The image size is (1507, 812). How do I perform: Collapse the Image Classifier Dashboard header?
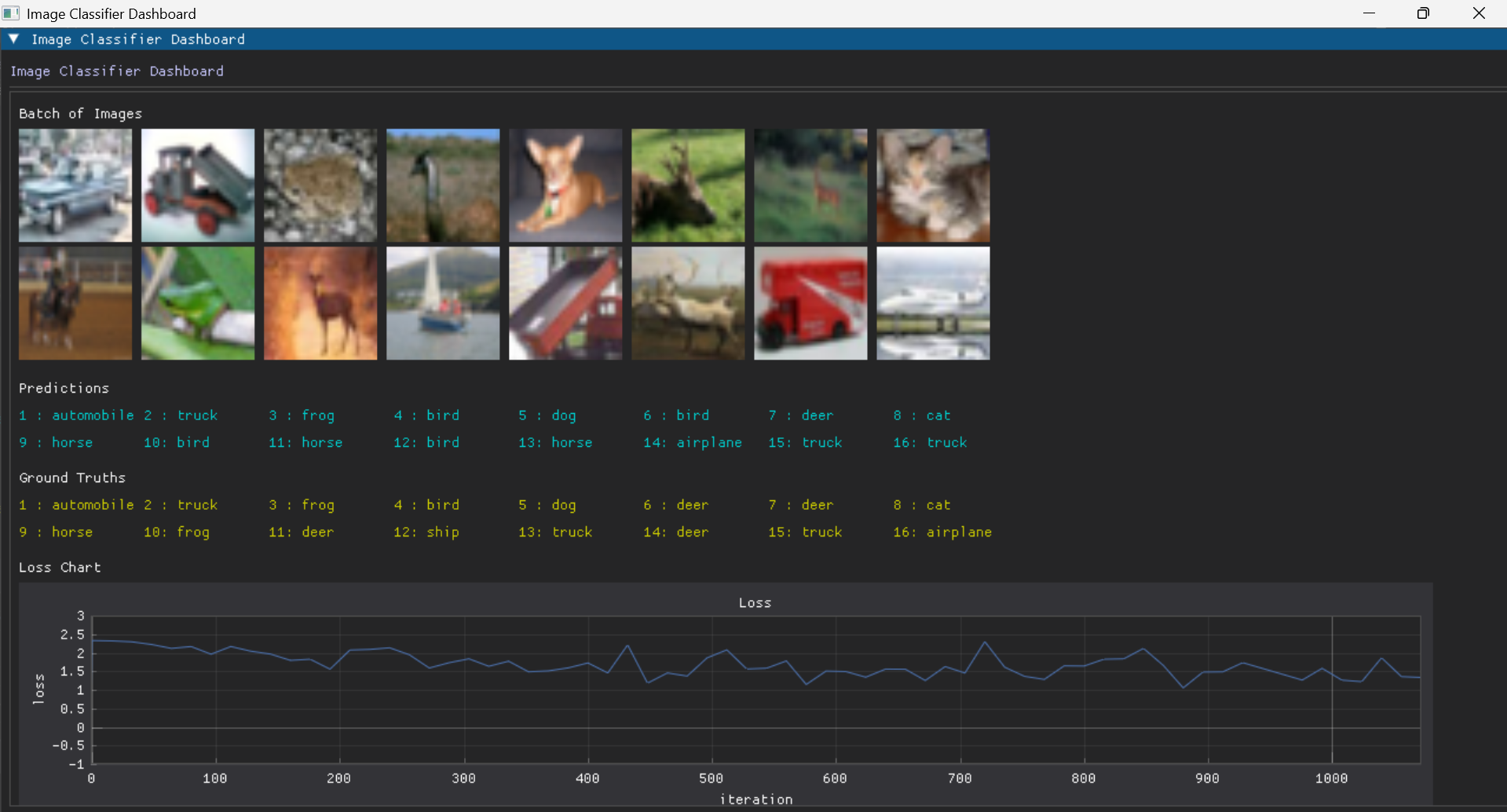(x=138, y=39)
